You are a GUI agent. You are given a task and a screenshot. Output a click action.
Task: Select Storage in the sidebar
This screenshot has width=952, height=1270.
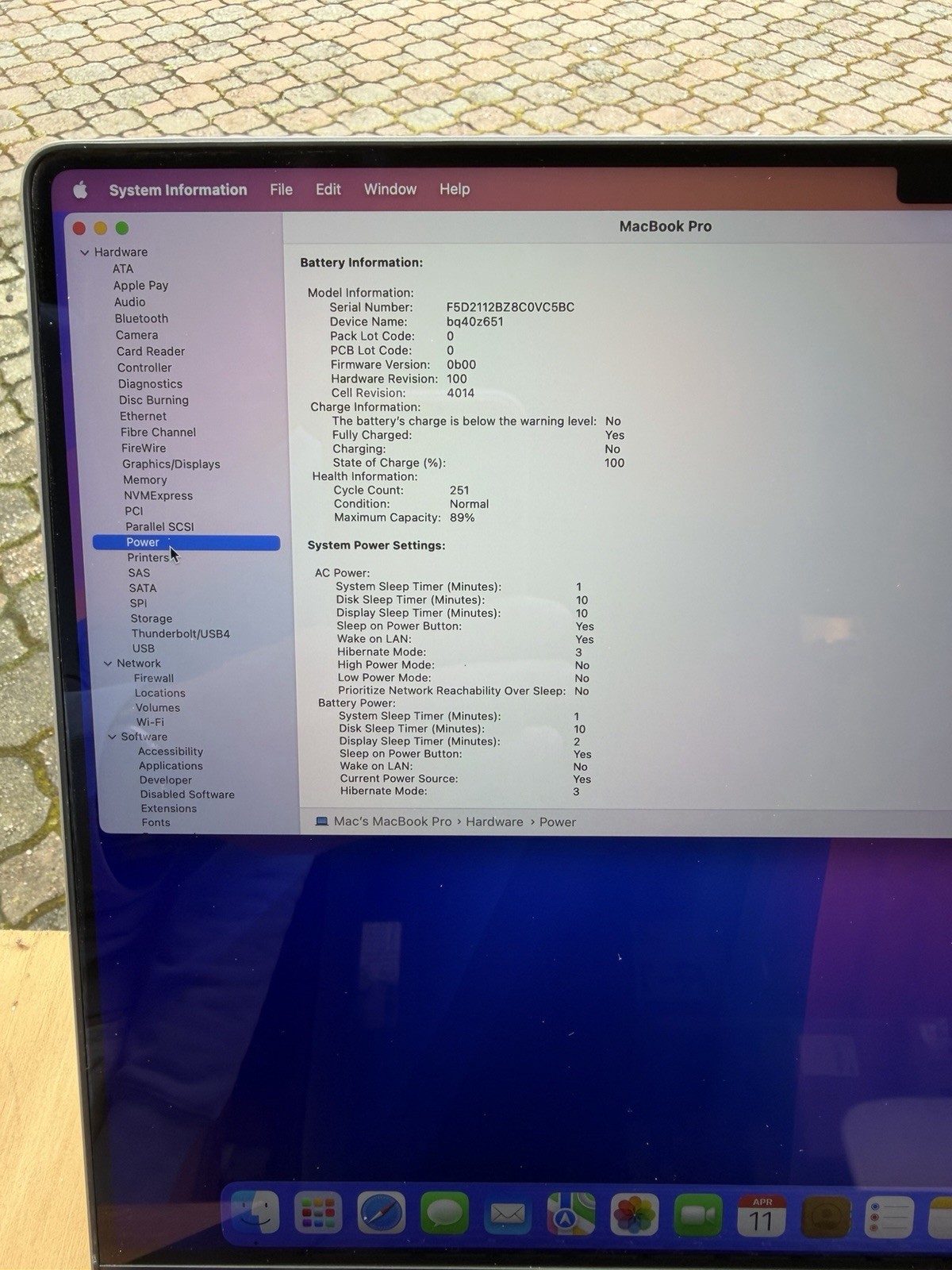pyautogui.click(x=151, y=618)
